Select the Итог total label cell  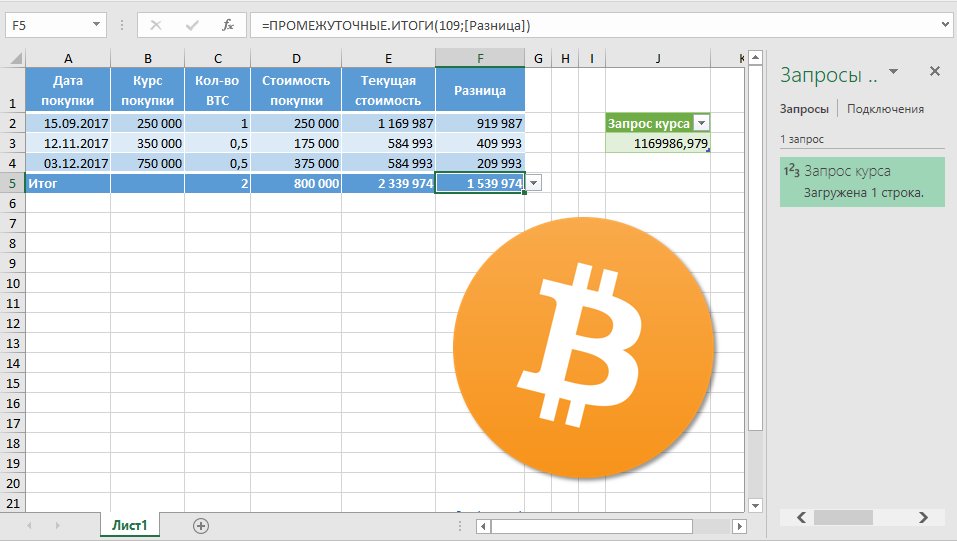point(68,183)
